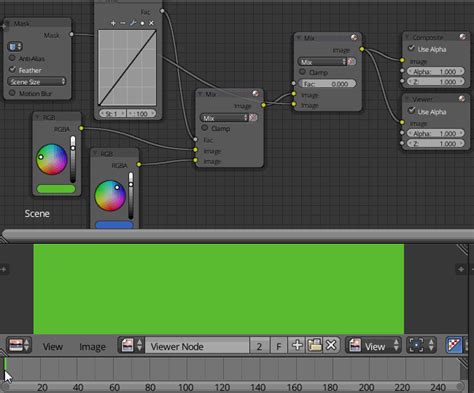Open blend type dropdown on left Mix node

click(x=224, y=118)
